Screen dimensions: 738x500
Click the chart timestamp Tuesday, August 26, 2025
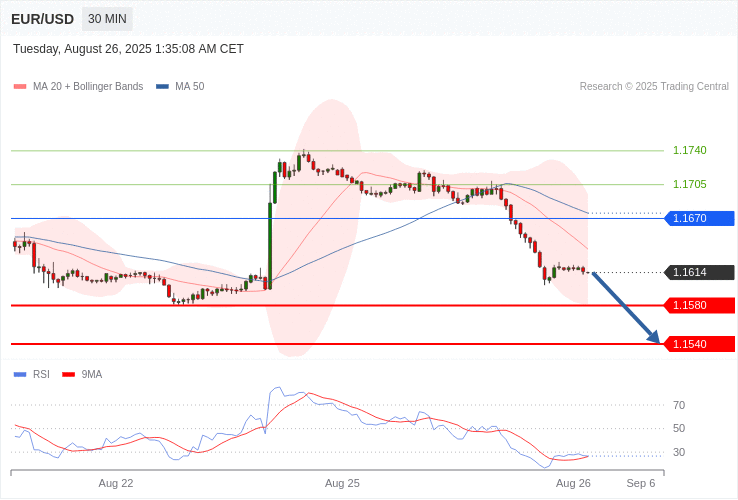click(x=128, y=49)
